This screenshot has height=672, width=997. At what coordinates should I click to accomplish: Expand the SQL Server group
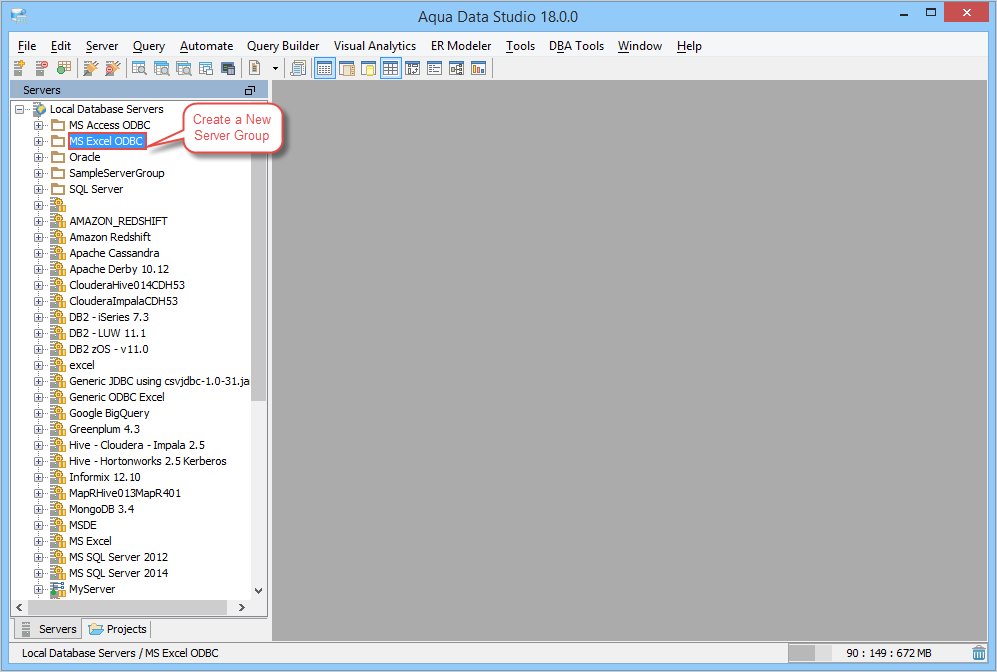[x=39, y=189]
